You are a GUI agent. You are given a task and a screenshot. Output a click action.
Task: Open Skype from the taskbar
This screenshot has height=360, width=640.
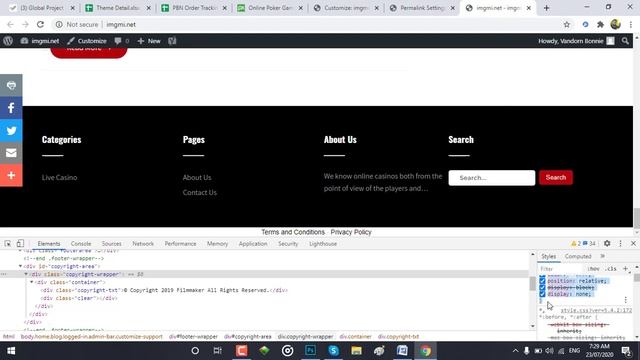point(333,351)
